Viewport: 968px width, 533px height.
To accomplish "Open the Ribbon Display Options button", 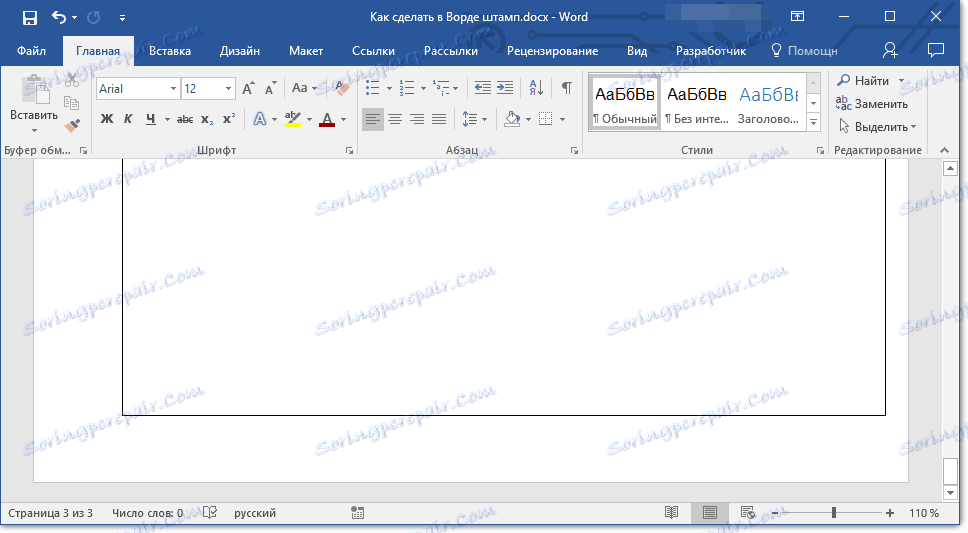I will pos(798,17).
